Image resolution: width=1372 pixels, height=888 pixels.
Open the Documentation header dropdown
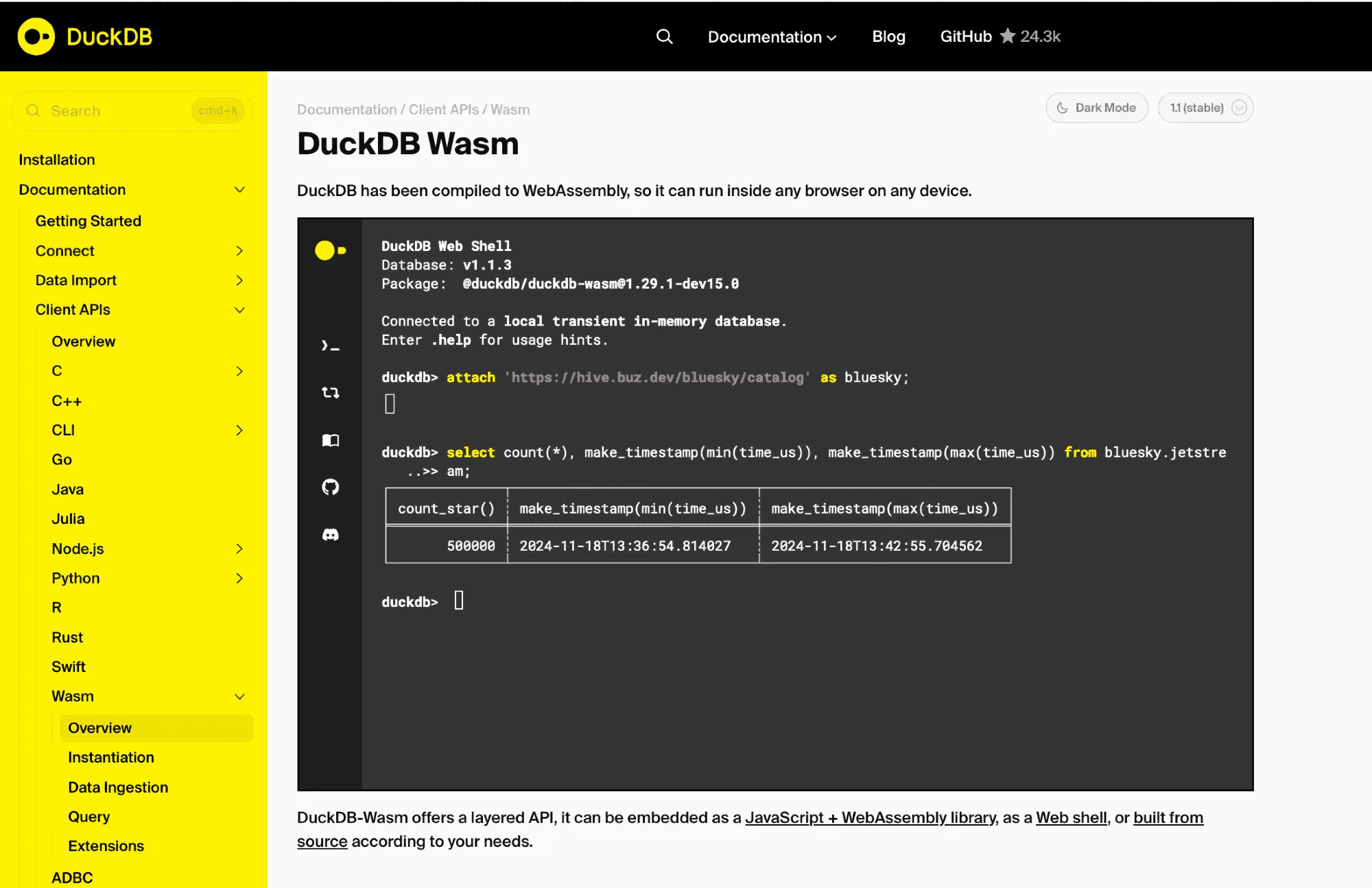click(x=772, y=36)
